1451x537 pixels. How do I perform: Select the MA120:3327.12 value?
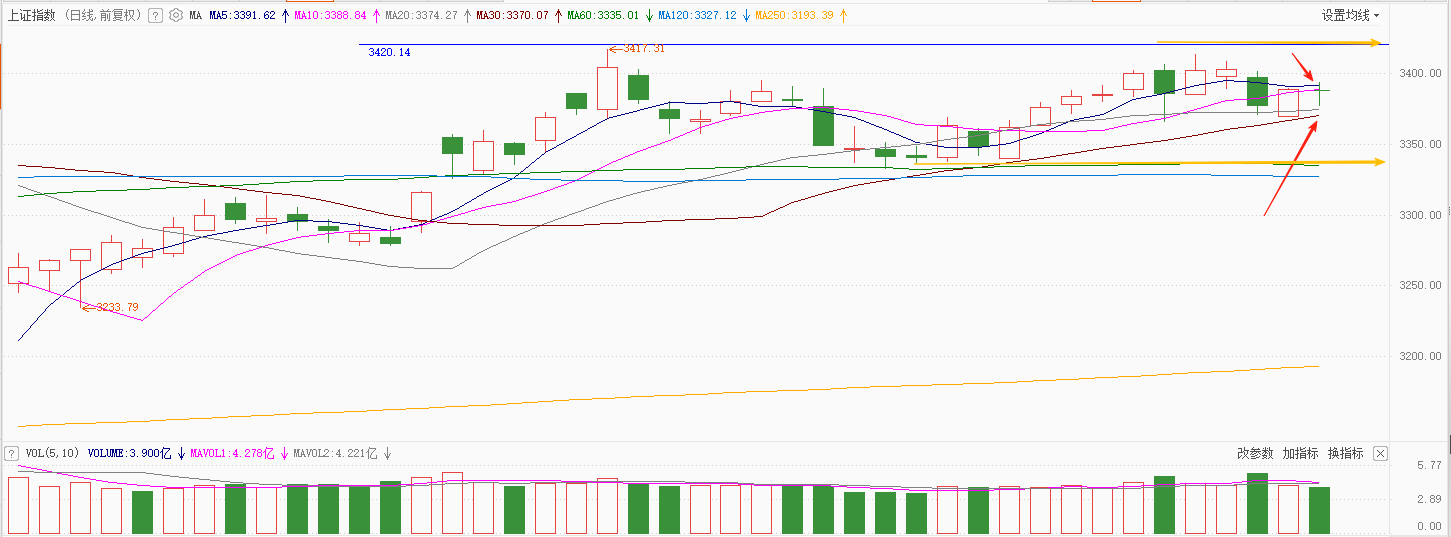click(697, 16)
